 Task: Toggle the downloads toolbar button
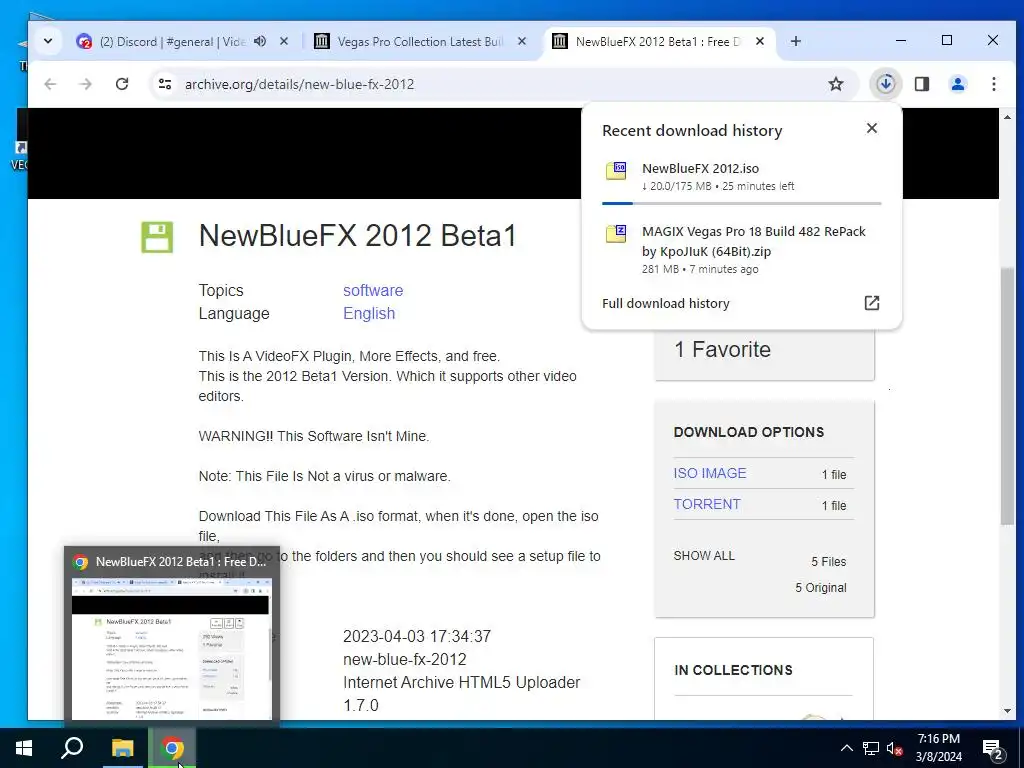(x=886, y=84)
